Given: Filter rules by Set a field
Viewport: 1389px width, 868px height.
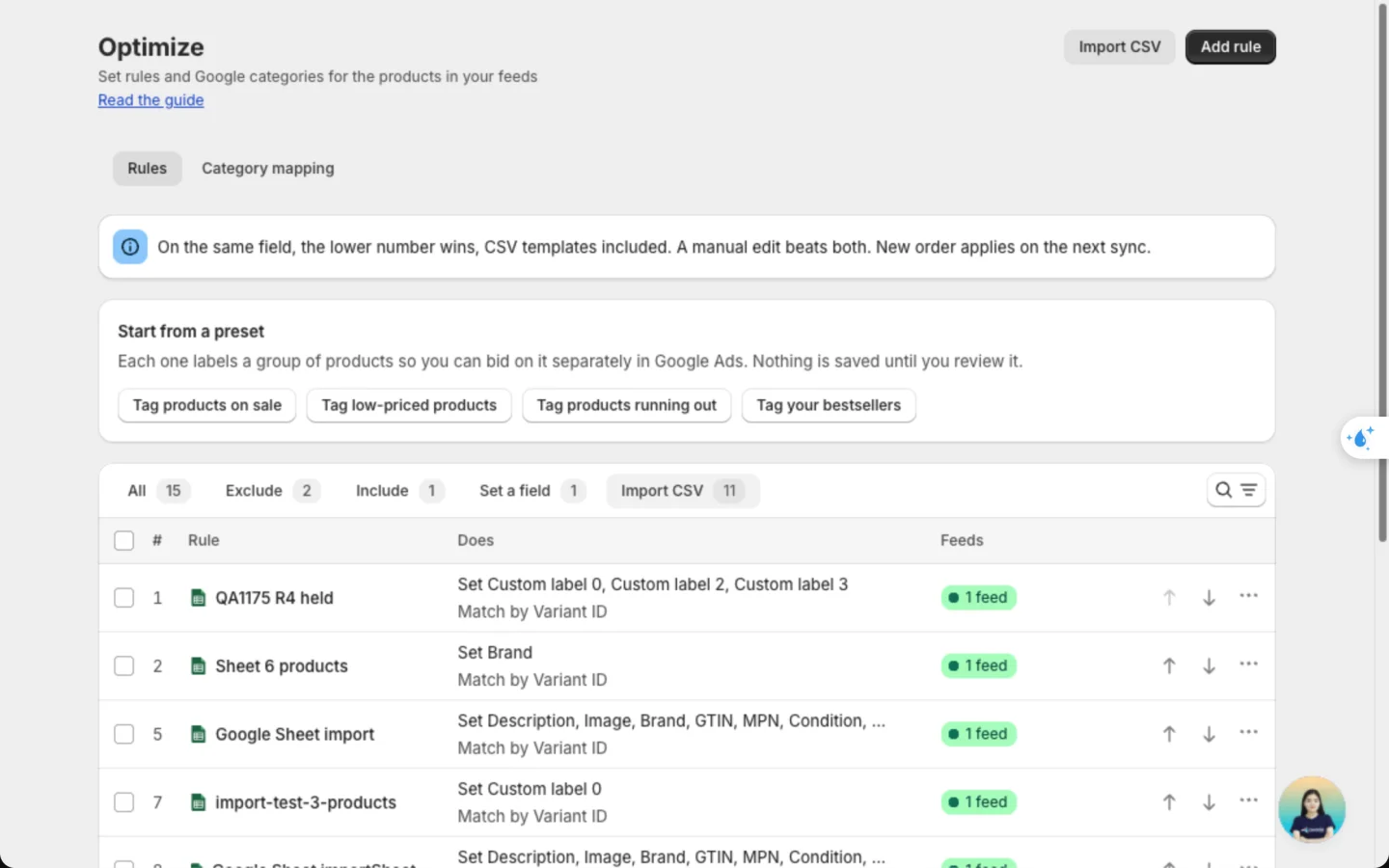Looking at the screenshot, I should [x=532, y=491].
